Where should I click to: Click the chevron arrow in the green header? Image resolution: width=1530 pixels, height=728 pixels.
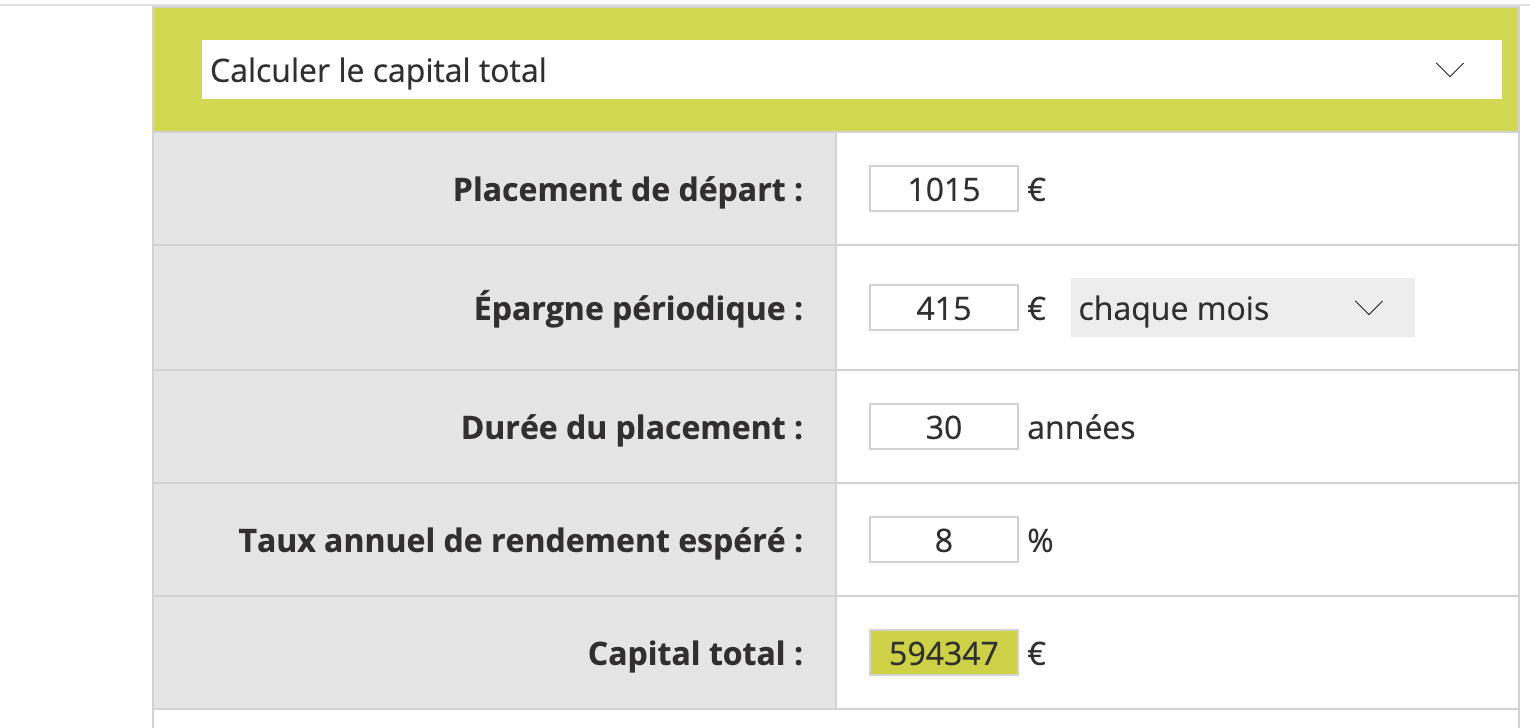tap(1449, 70)
